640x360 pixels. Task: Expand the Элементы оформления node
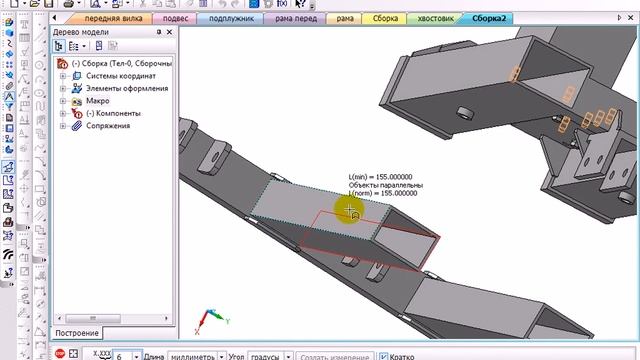pos(63,88)
